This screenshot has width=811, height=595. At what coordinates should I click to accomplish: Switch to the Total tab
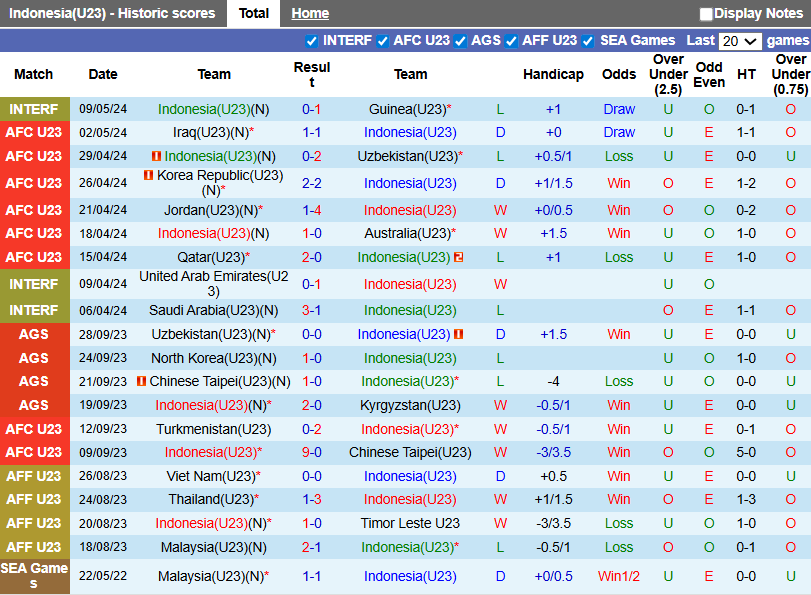(253, 13)
